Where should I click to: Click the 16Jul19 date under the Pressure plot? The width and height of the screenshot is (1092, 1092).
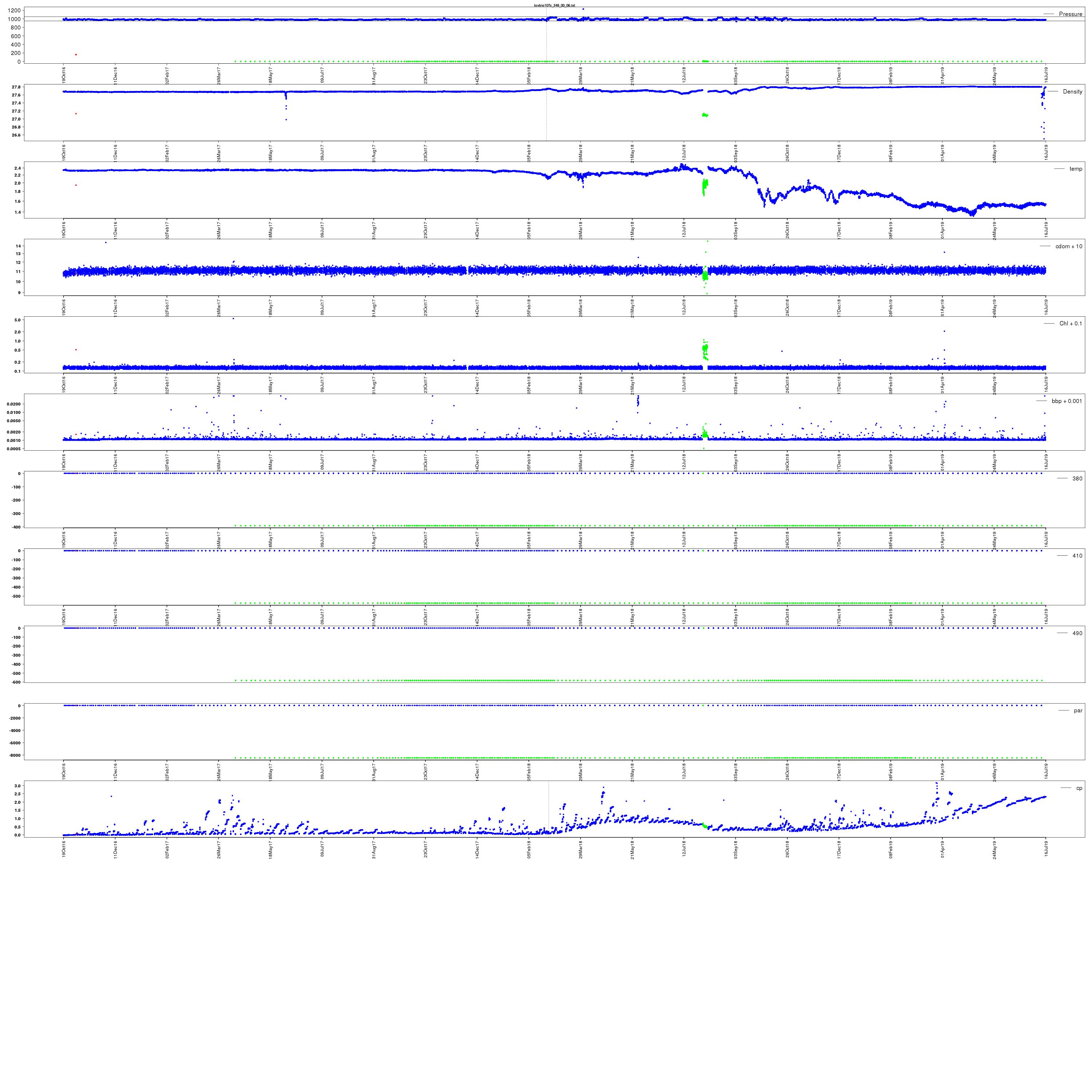(1046, 75)
